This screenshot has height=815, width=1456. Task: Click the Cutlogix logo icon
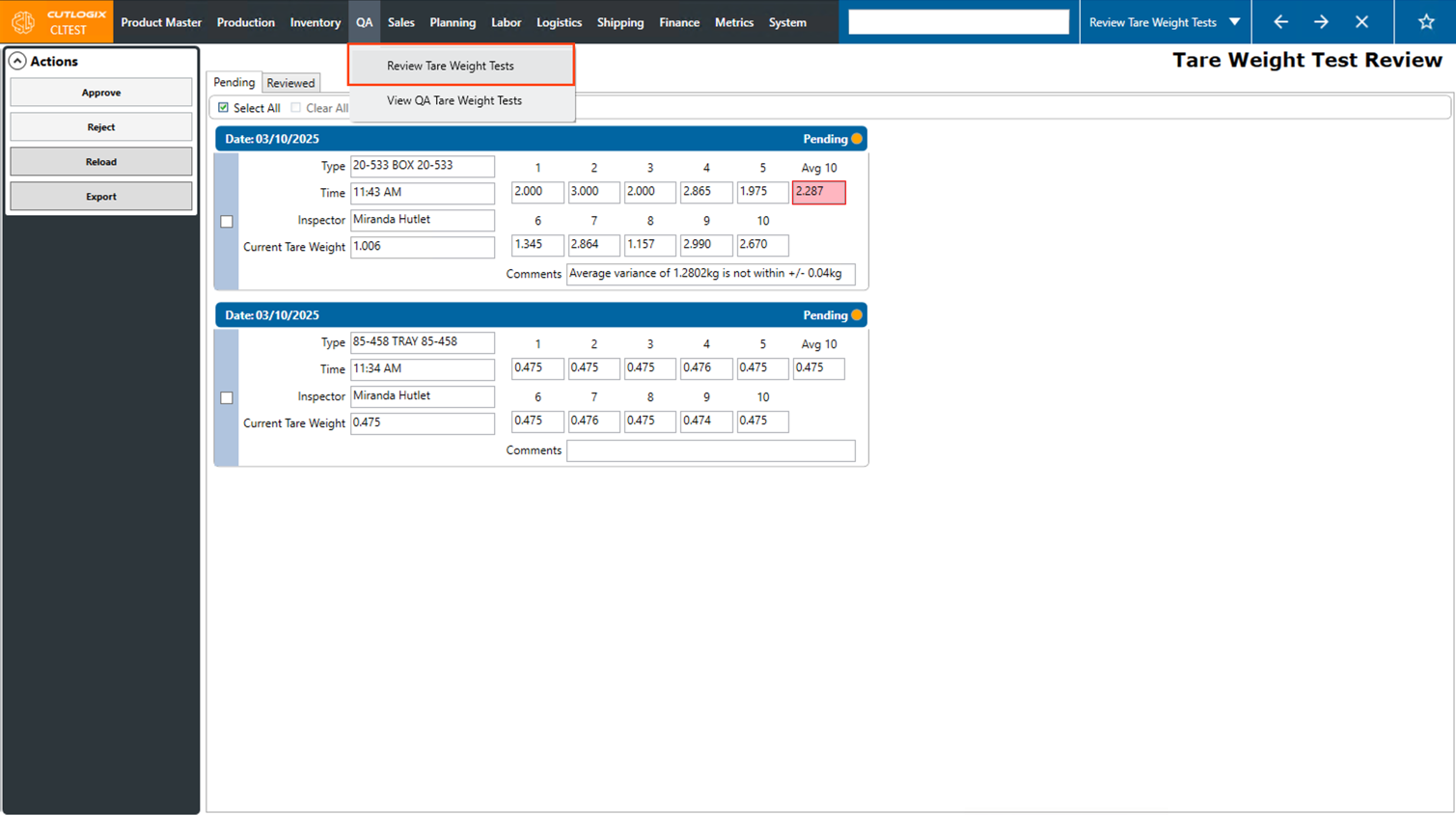23,21
